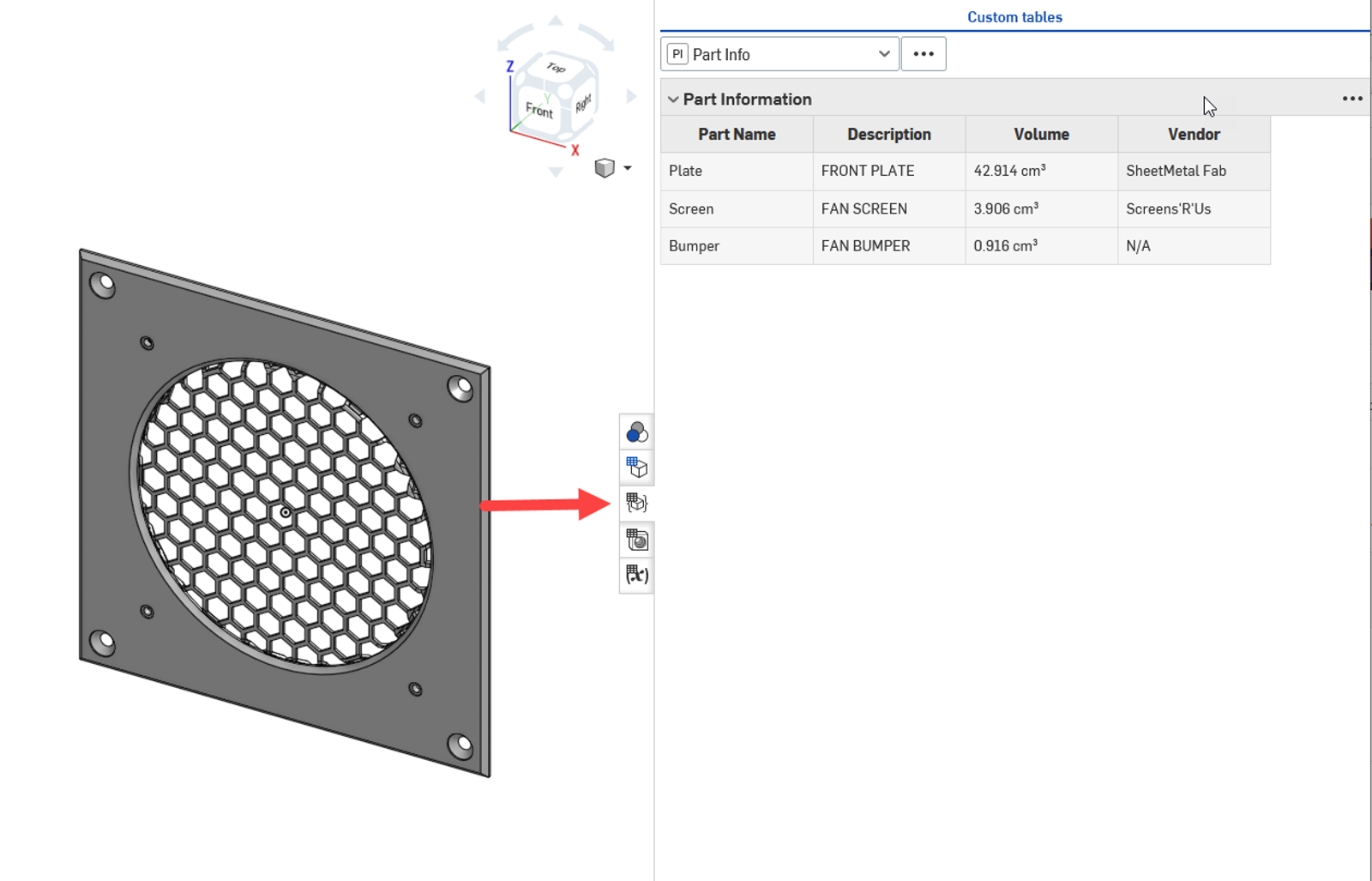
Task: Click the Right face of view cube
Action: 584,103
